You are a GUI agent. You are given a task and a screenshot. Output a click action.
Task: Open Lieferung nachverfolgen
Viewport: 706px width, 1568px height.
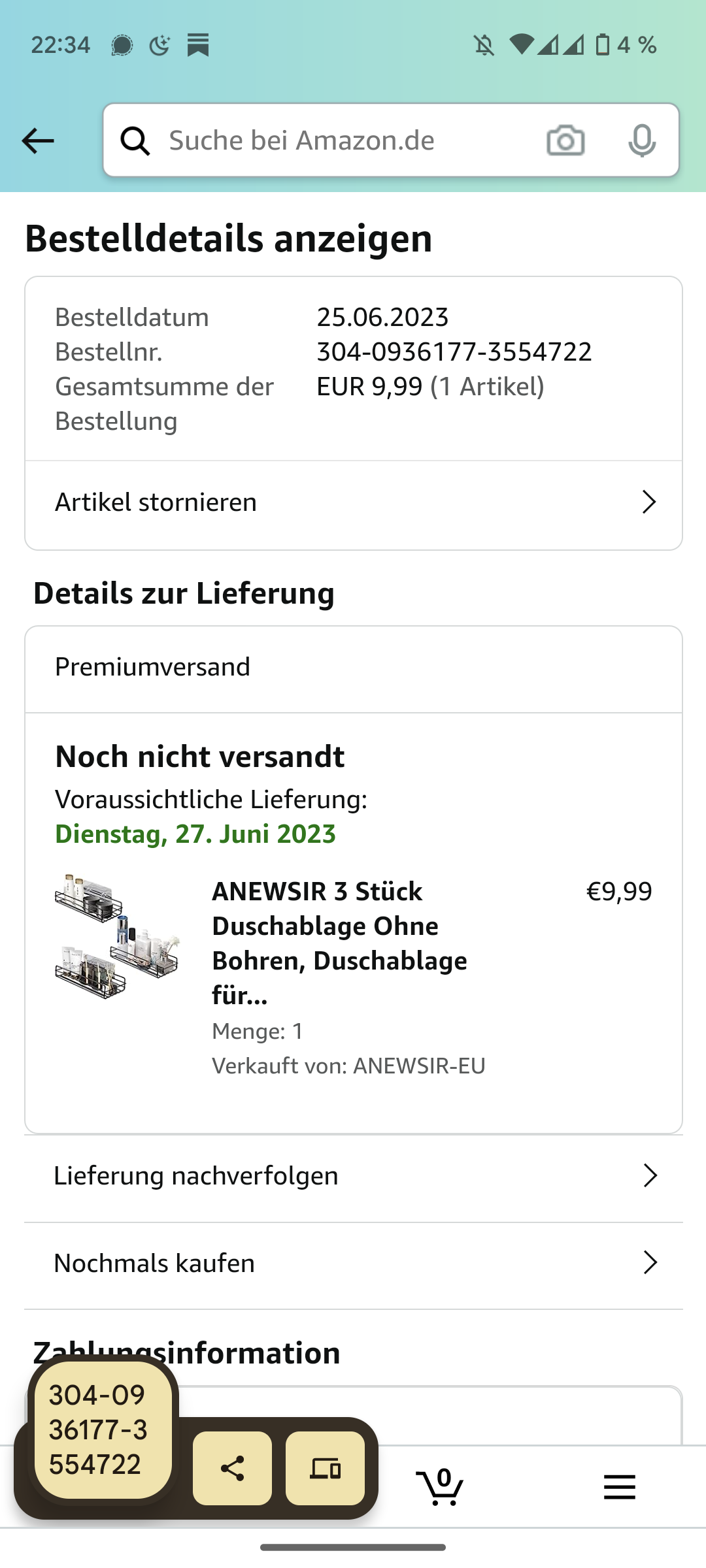point(196,1175)
